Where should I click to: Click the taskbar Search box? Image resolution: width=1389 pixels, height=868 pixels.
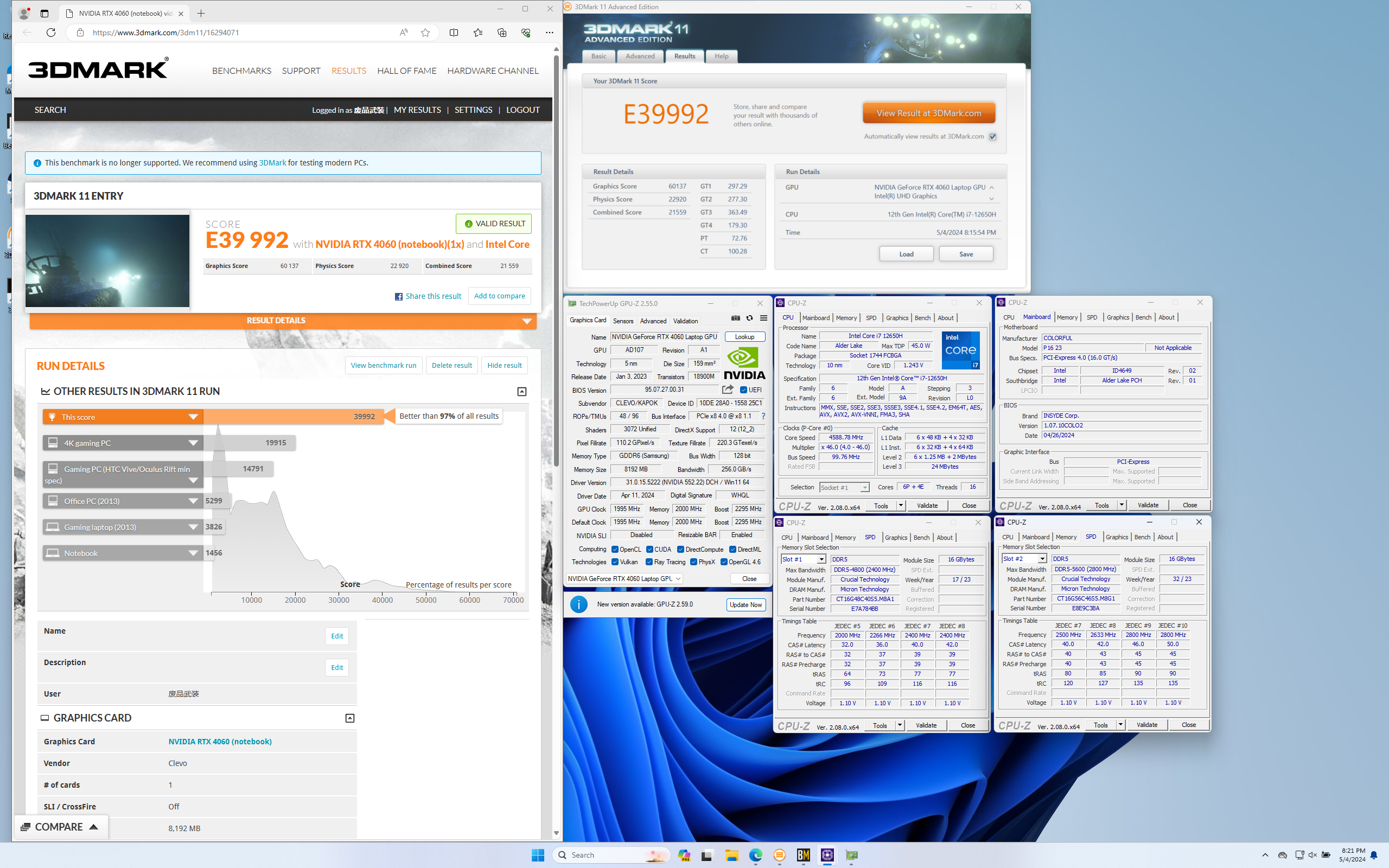coord(611,855)
